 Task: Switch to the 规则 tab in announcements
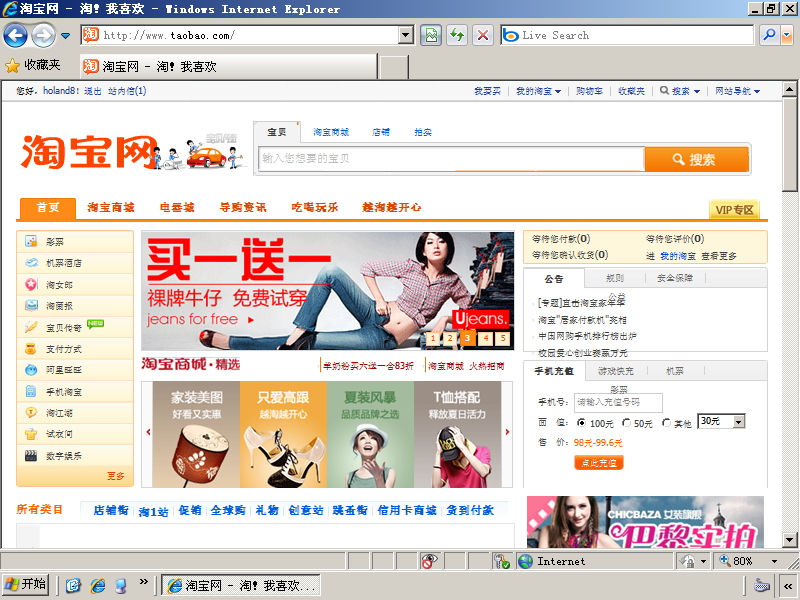pyautogui.click(x=615, y=278)
